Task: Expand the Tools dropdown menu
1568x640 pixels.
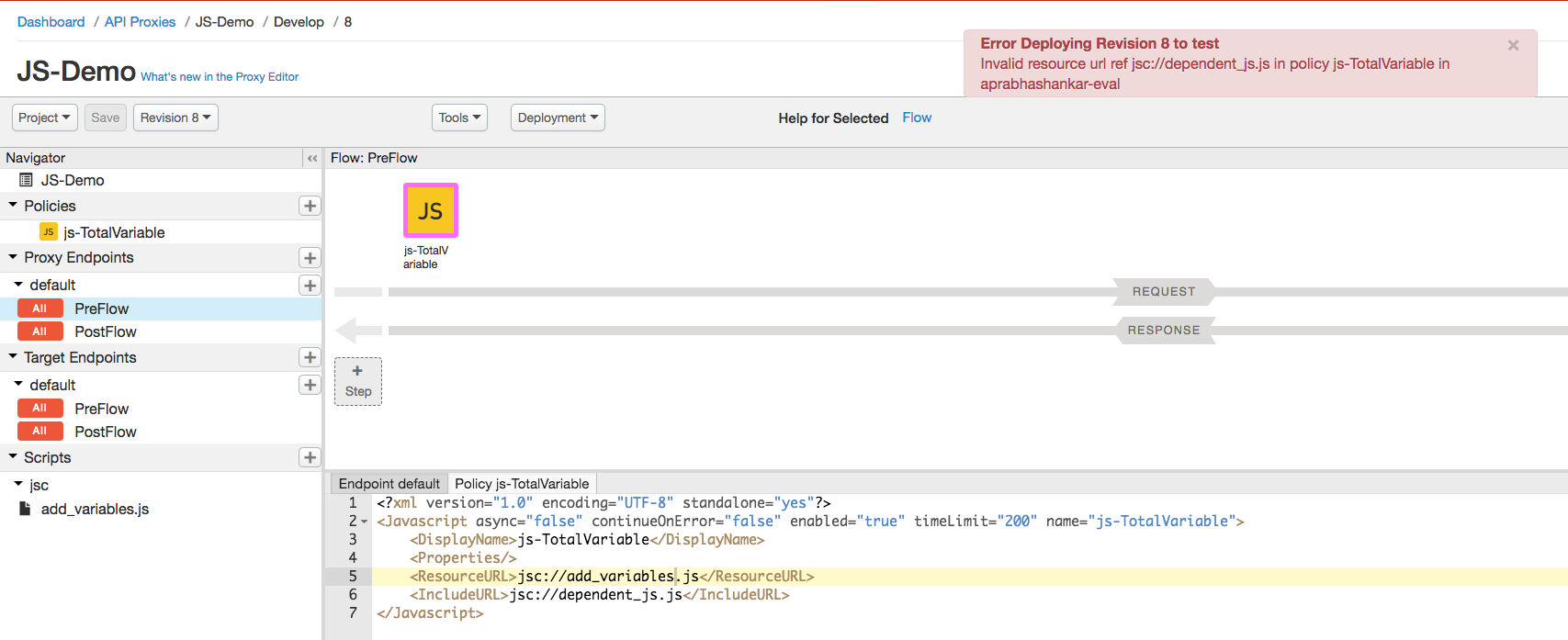Action: click(x=459, y=118)
